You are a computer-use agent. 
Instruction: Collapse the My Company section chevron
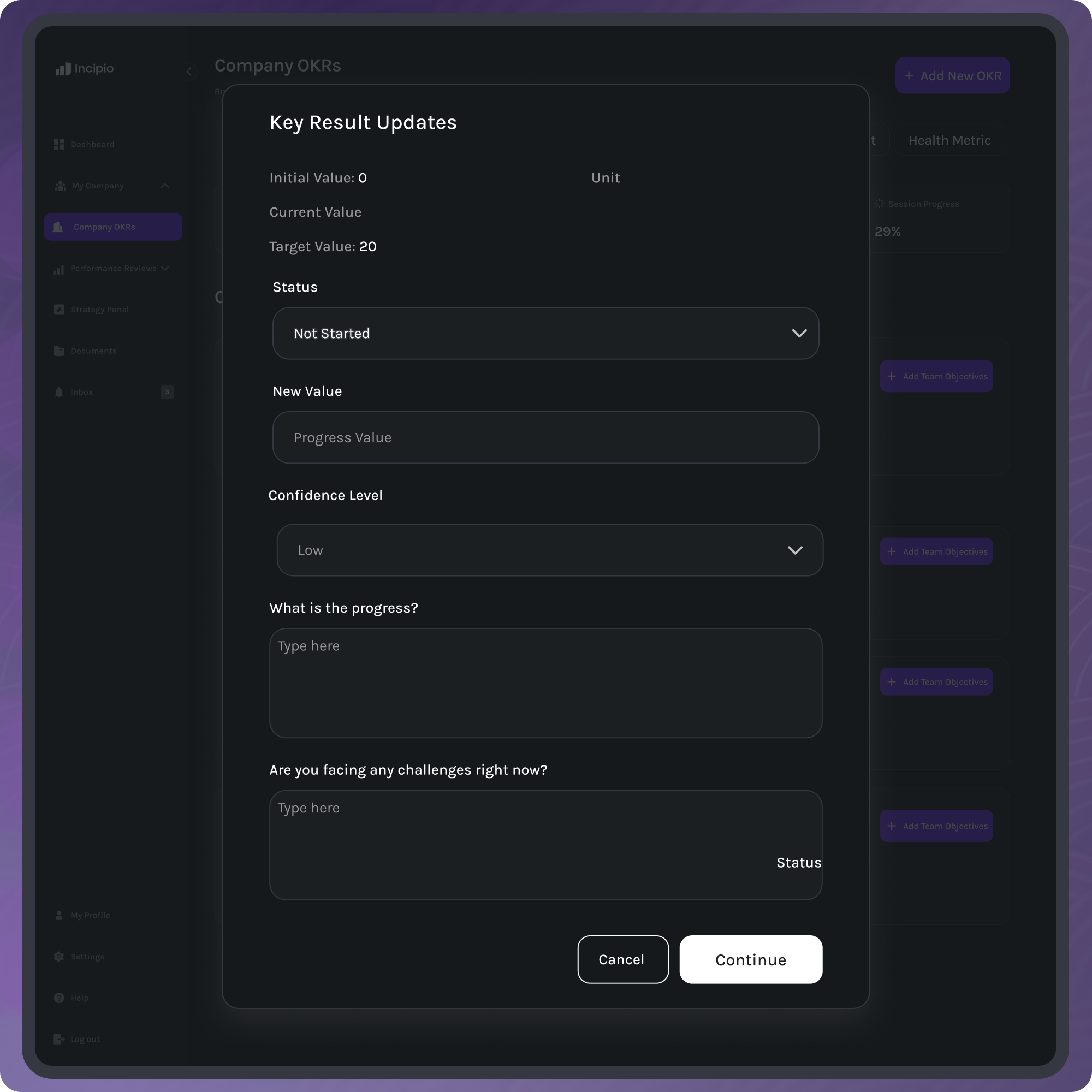coord(165,186)
